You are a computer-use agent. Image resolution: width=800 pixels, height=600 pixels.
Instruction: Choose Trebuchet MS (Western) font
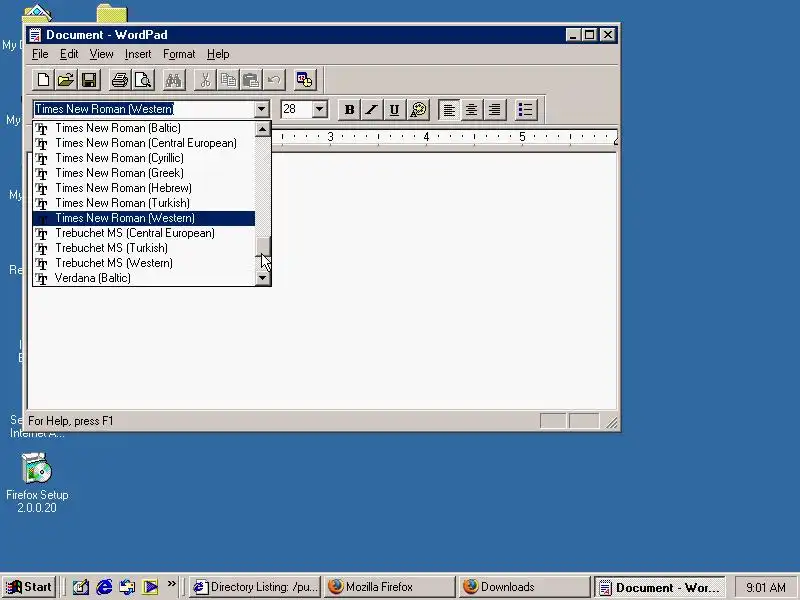(144, 263)
